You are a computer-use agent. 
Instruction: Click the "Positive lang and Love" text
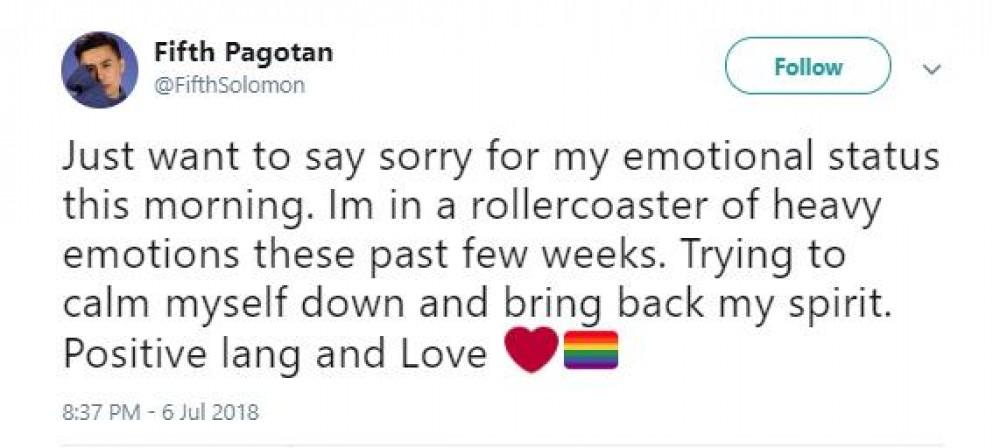[x=274, y=354]
